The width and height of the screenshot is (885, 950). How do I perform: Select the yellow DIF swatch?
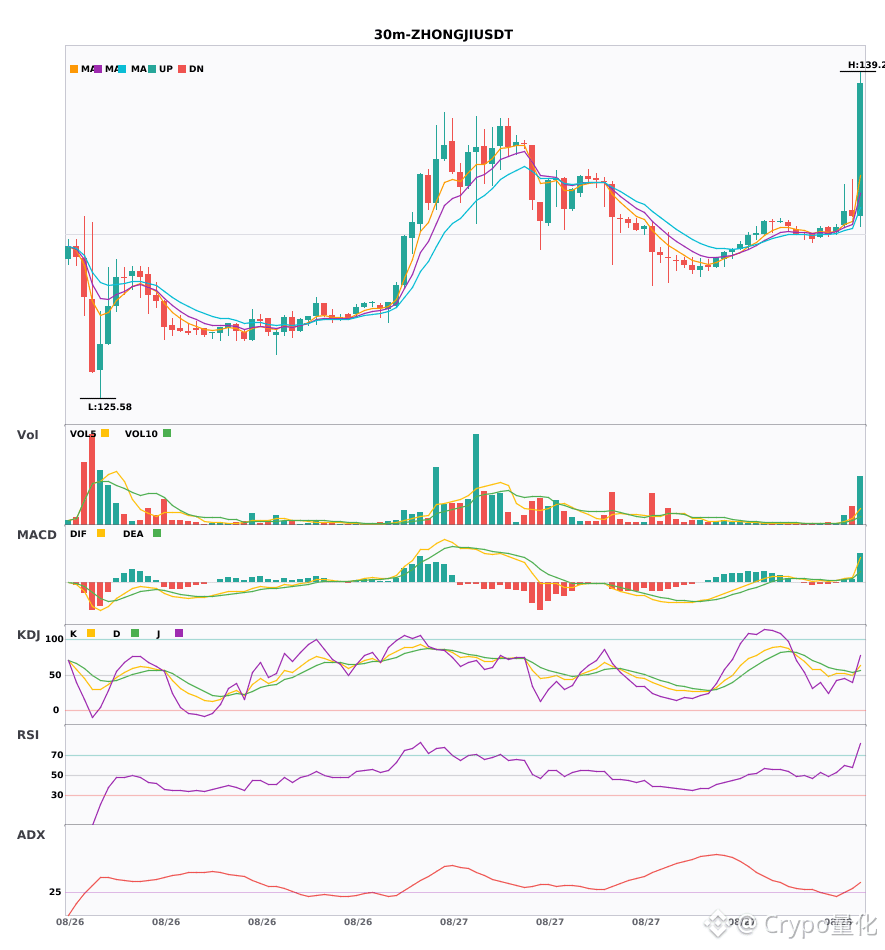(101, 533)
